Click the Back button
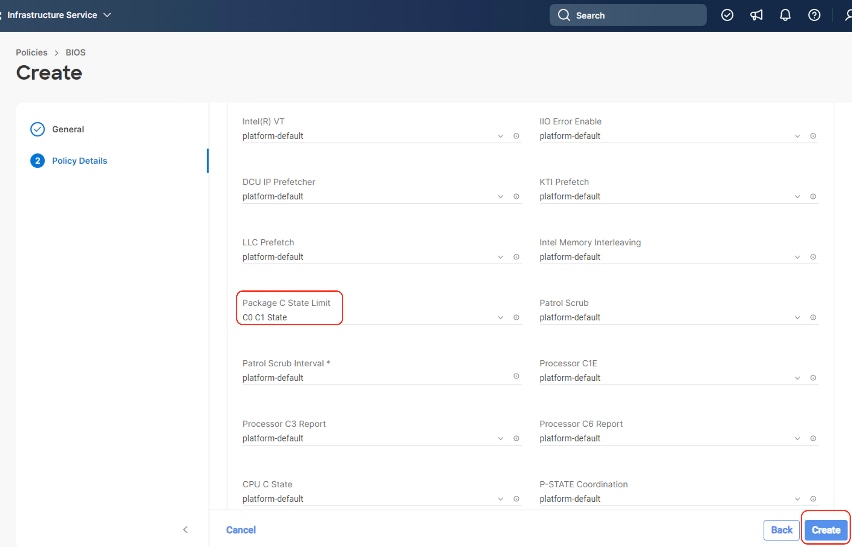The width and height of the screenshot is (852, 547). [781, 530]
